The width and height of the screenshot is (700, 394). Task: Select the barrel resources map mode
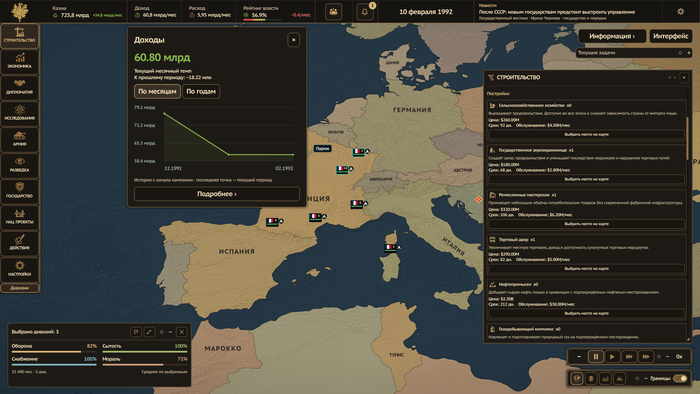[591, 378]
